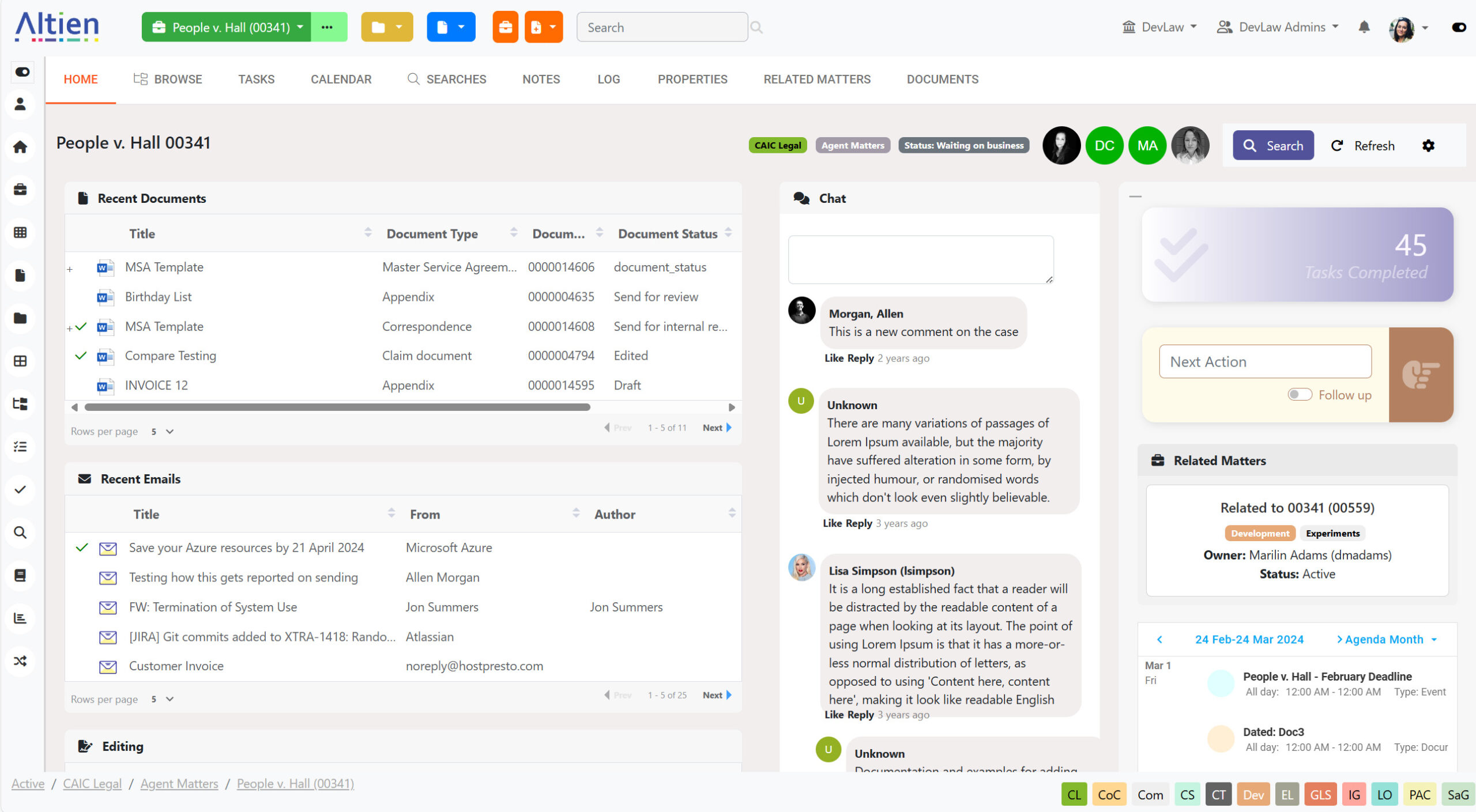Click the shuffle icon in sidebar
Image resolution: width=1476 pixels, height=812 pixels.
[20, 661]
